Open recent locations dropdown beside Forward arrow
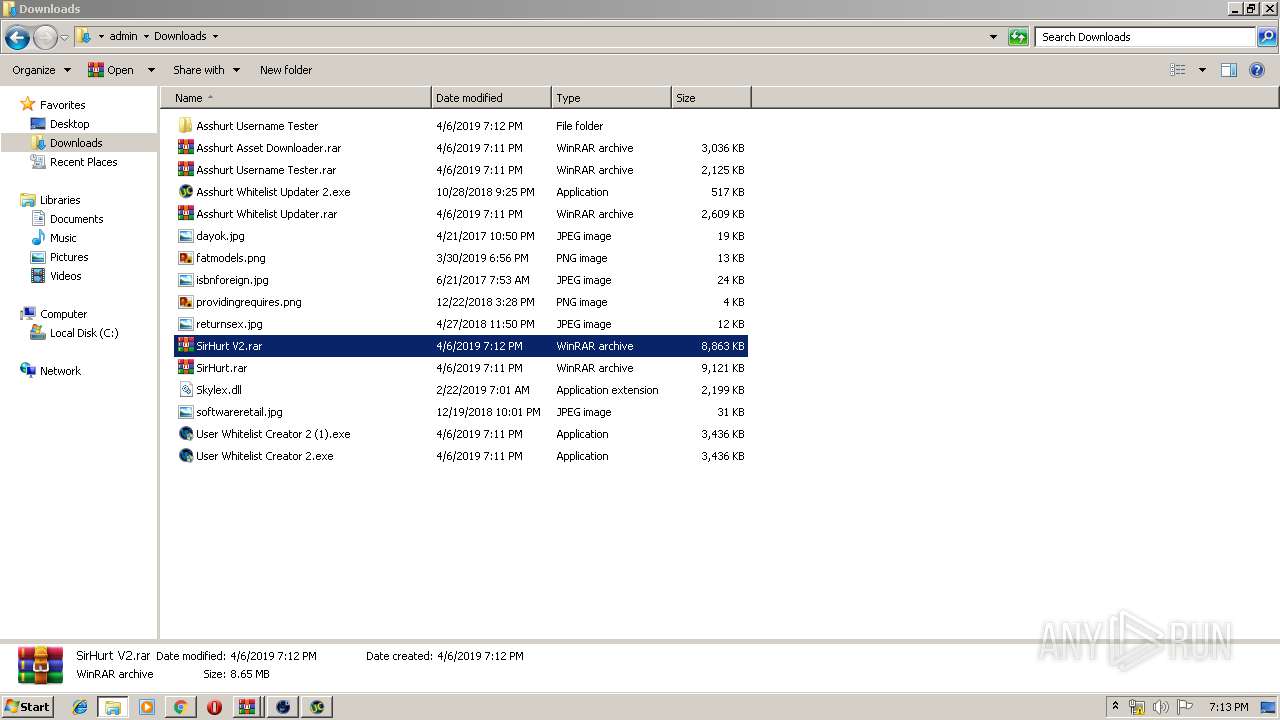The width and height of the screenshot is (1280, 720). tap(65, 38)
